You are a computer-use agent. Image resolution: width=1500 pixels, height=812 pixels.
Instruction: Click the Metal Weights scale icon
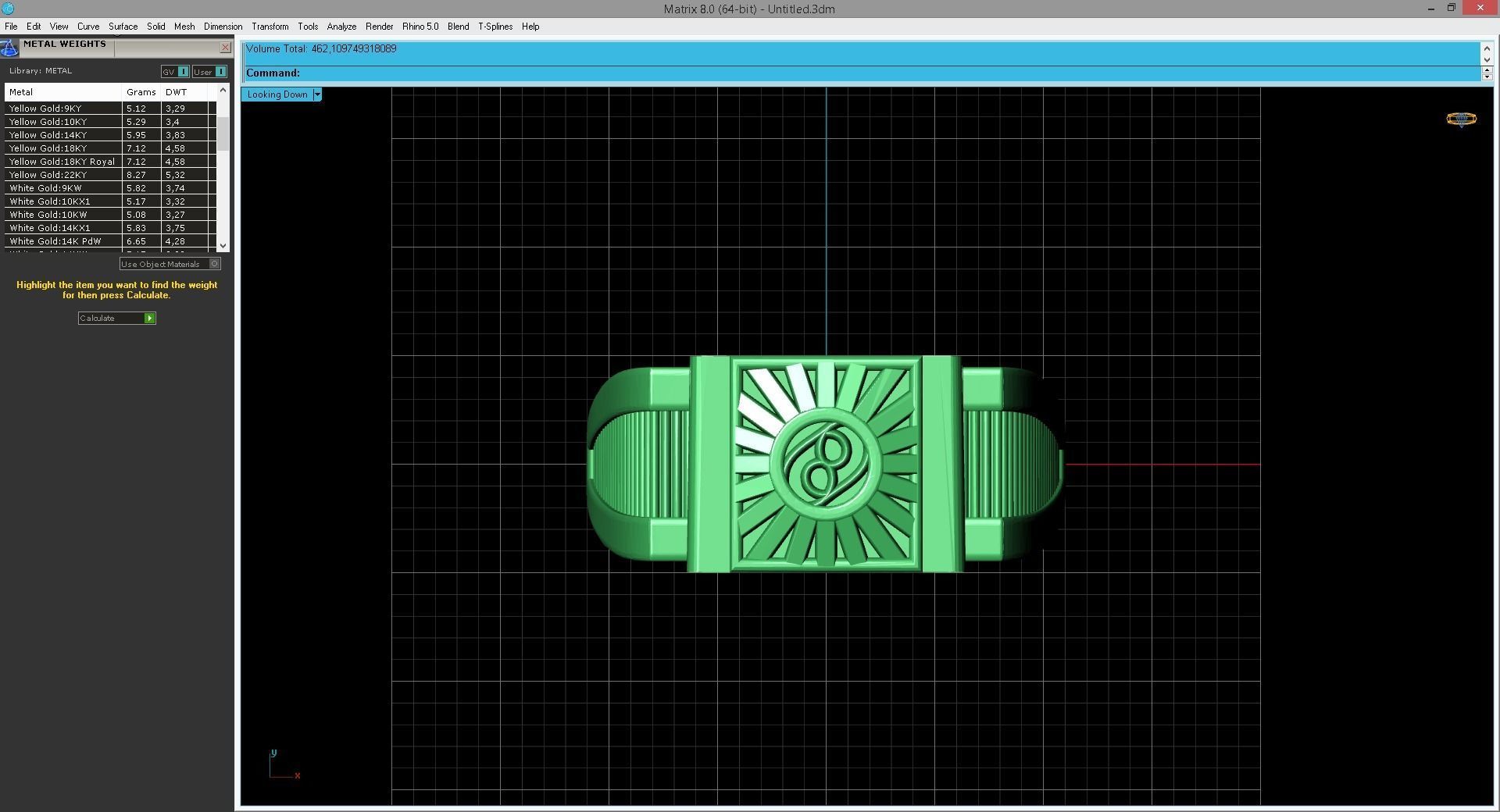pos(9,48)
